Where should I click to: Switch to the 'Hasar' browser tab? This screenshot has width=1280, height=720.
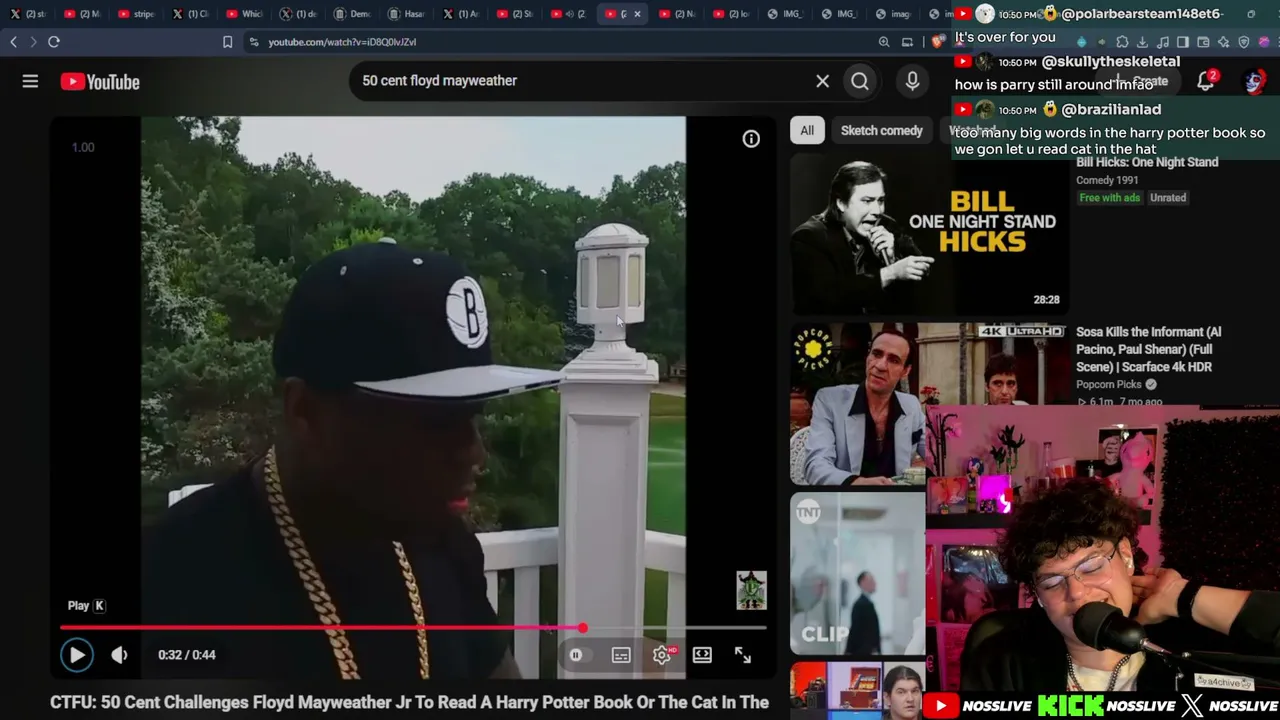pos(406,14)
